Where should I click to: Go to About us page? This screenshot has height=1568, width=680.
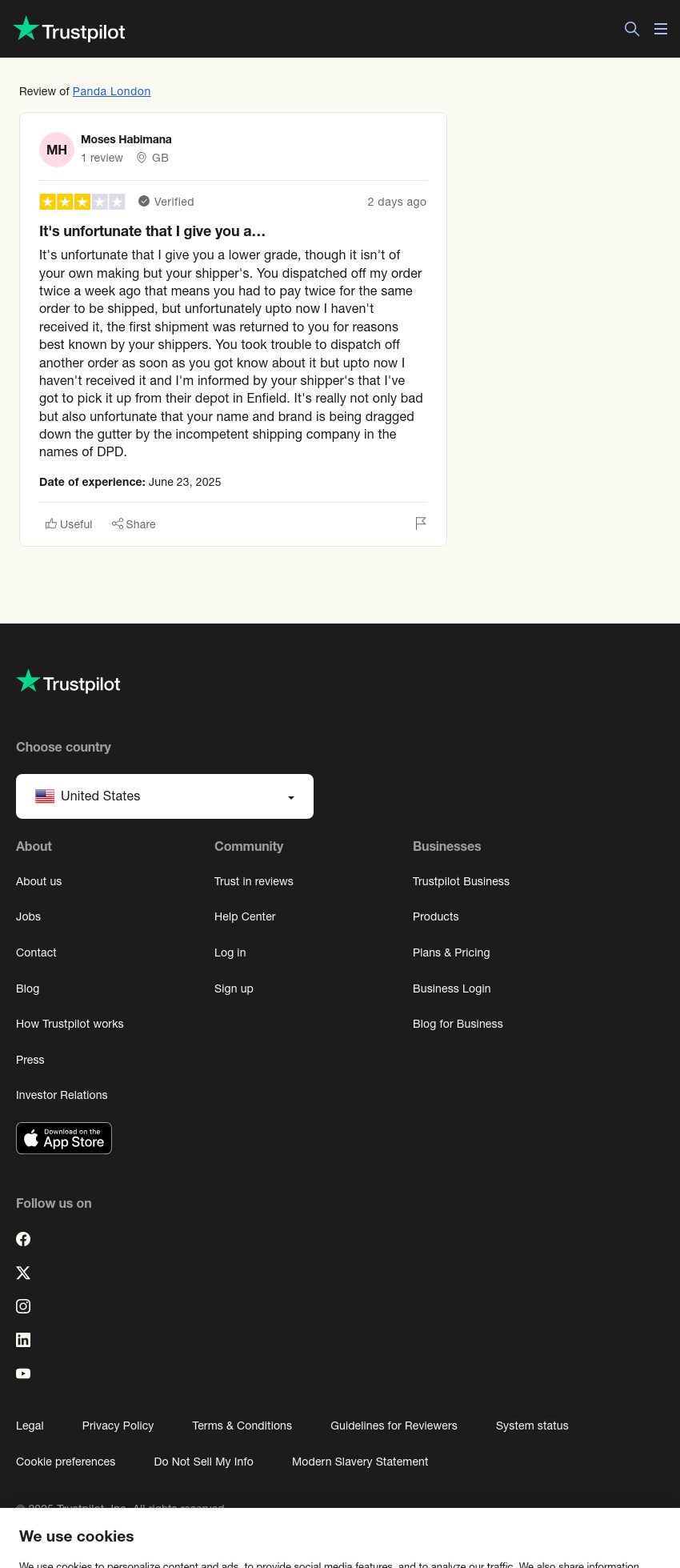pos(38,881)
